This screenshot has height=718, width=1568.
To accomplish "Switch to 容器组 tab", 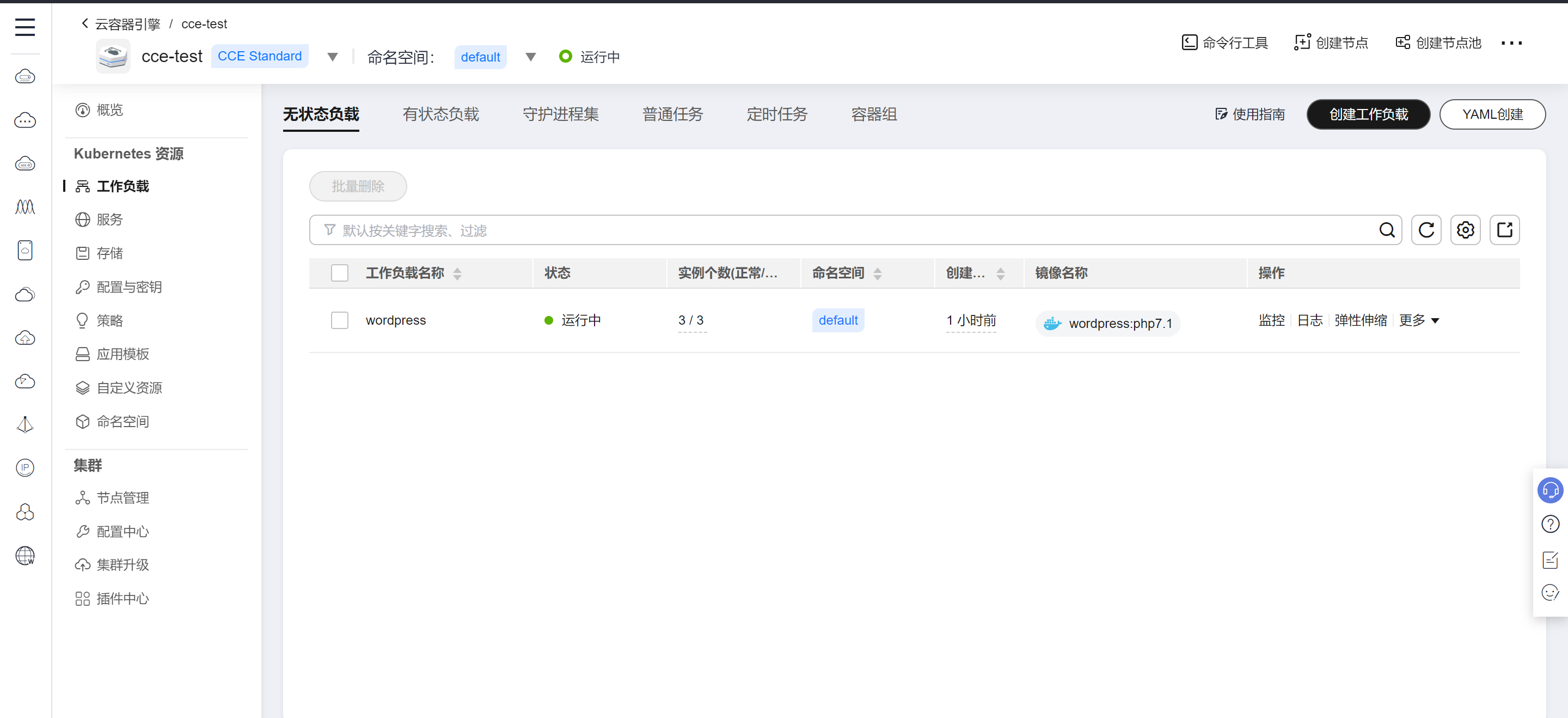I will tap(873, 114).
